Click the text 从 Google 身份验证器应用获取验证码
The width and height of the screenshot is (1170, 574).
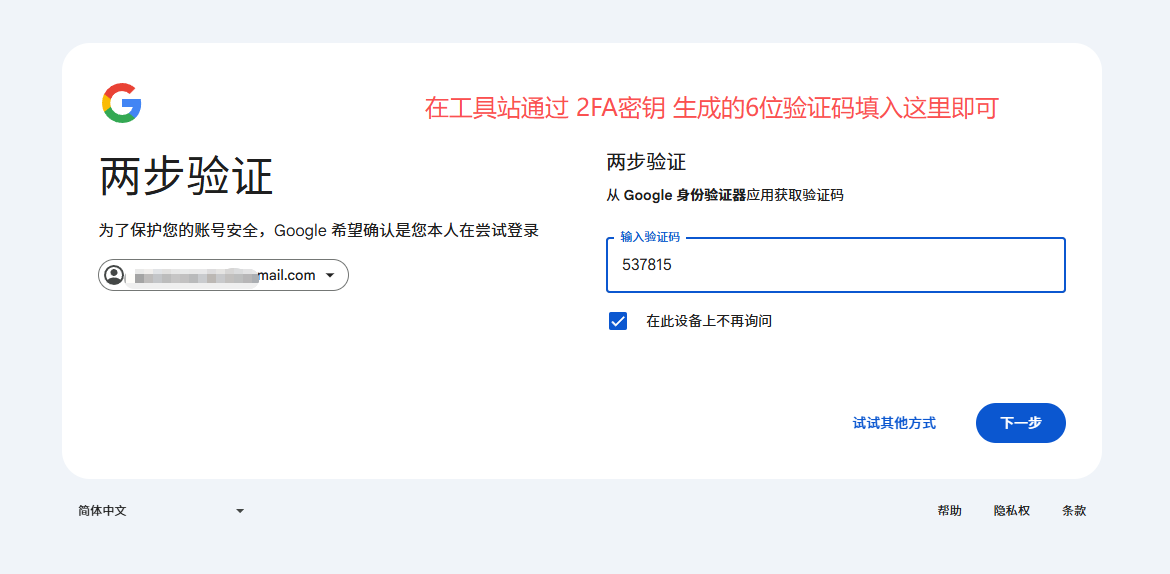pyautogui.click(x=725, y=196)
